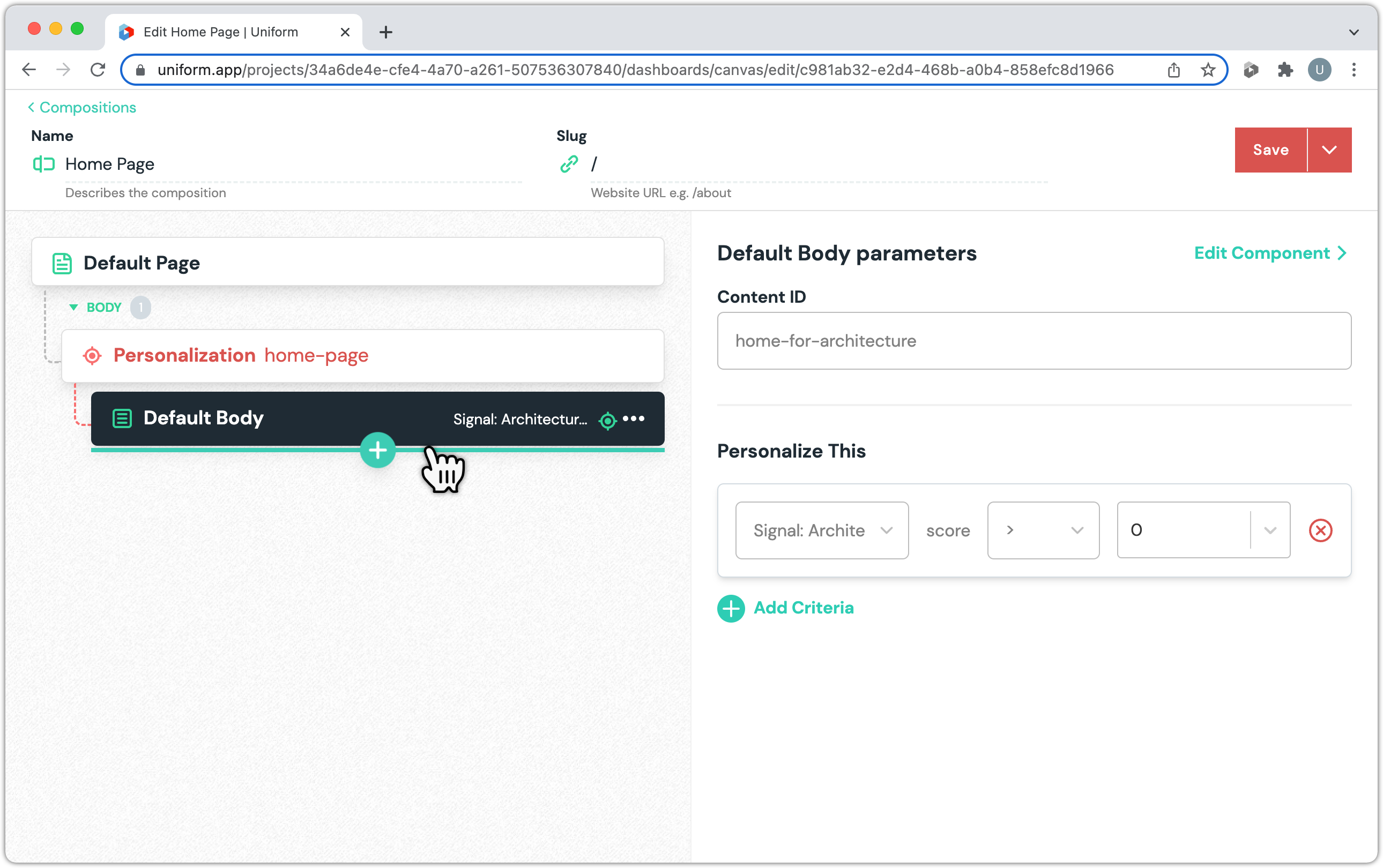Screen dimensions: 1383x868
Task: Click the green plus insert-component button
Action: point(377,450)
